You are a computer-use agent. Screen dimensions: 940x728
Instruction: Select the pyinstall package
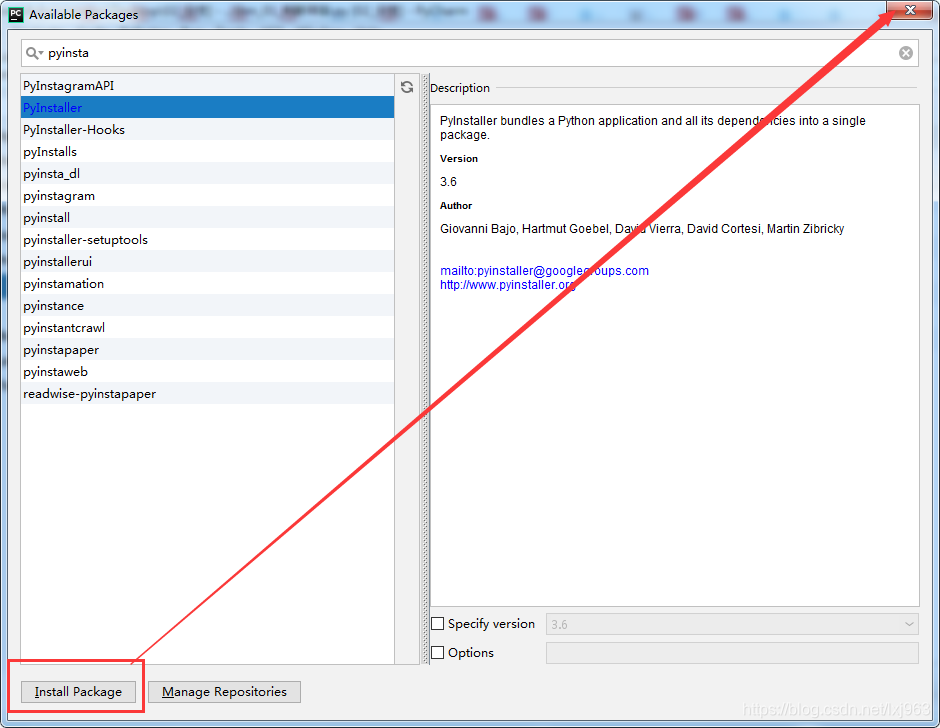pos(207,218)
